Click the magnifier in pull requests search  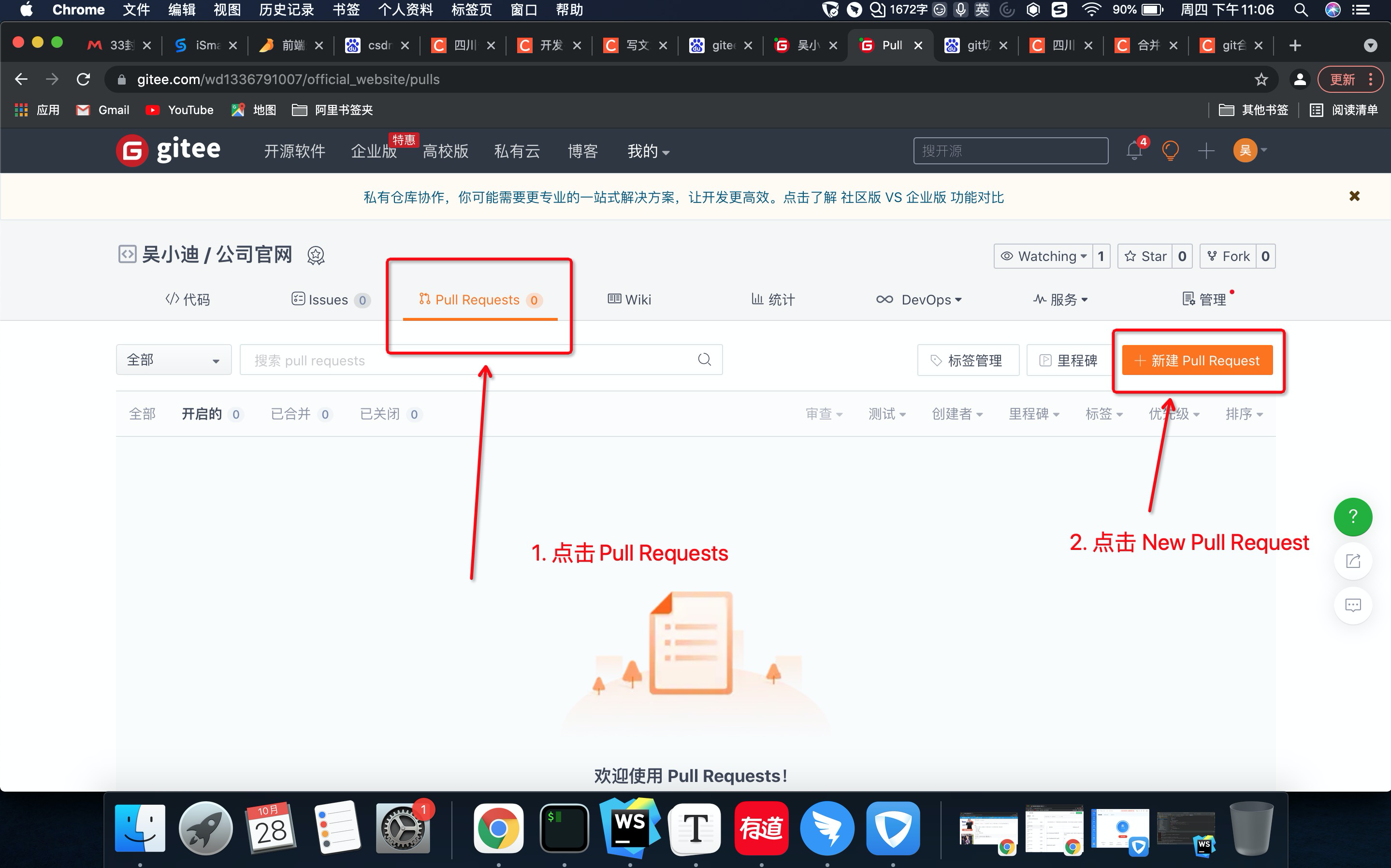pos(704,360)
